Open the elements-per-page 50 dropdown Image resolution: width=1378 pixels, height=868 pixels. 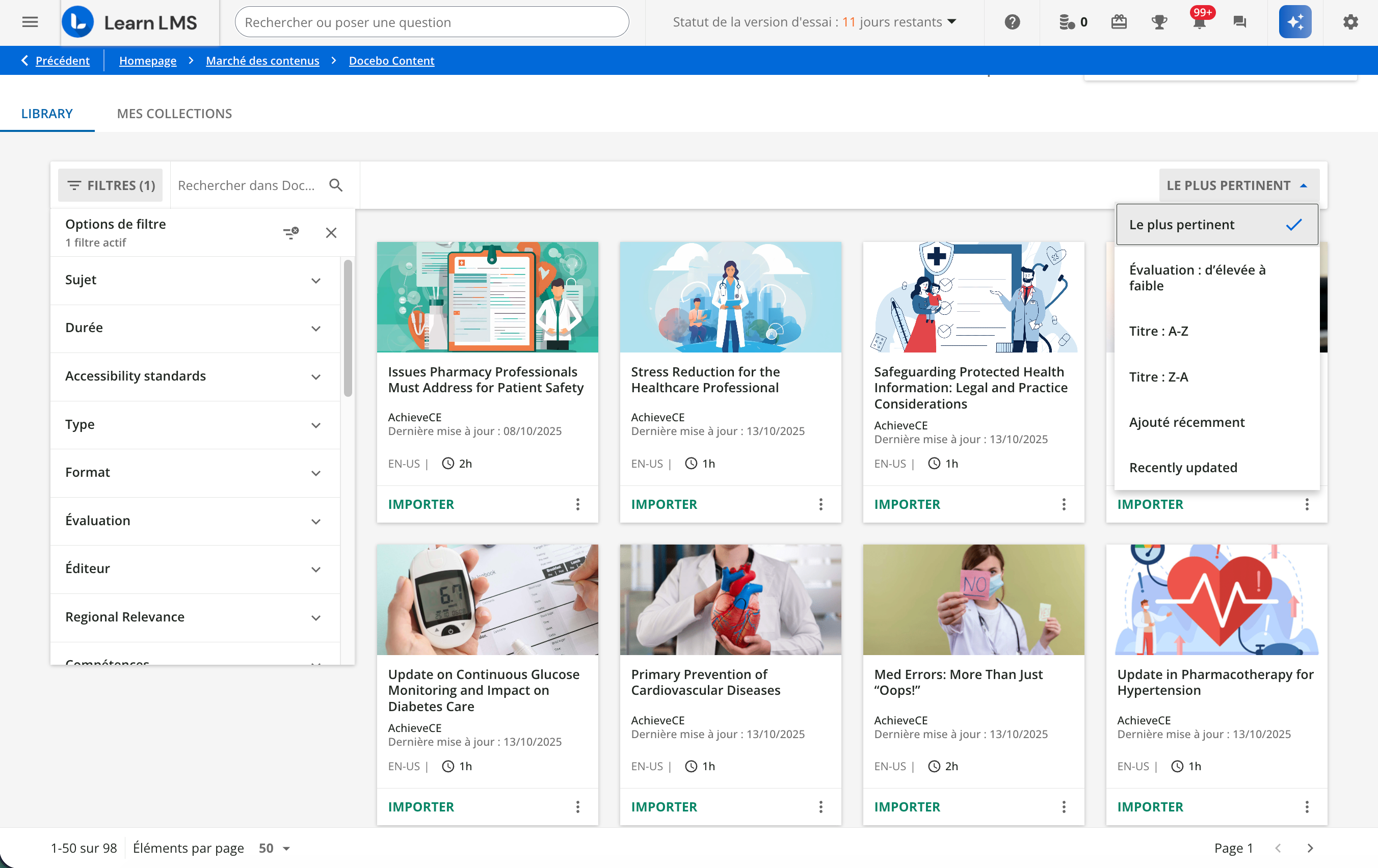pyautogui.click(x=275, y=848)
